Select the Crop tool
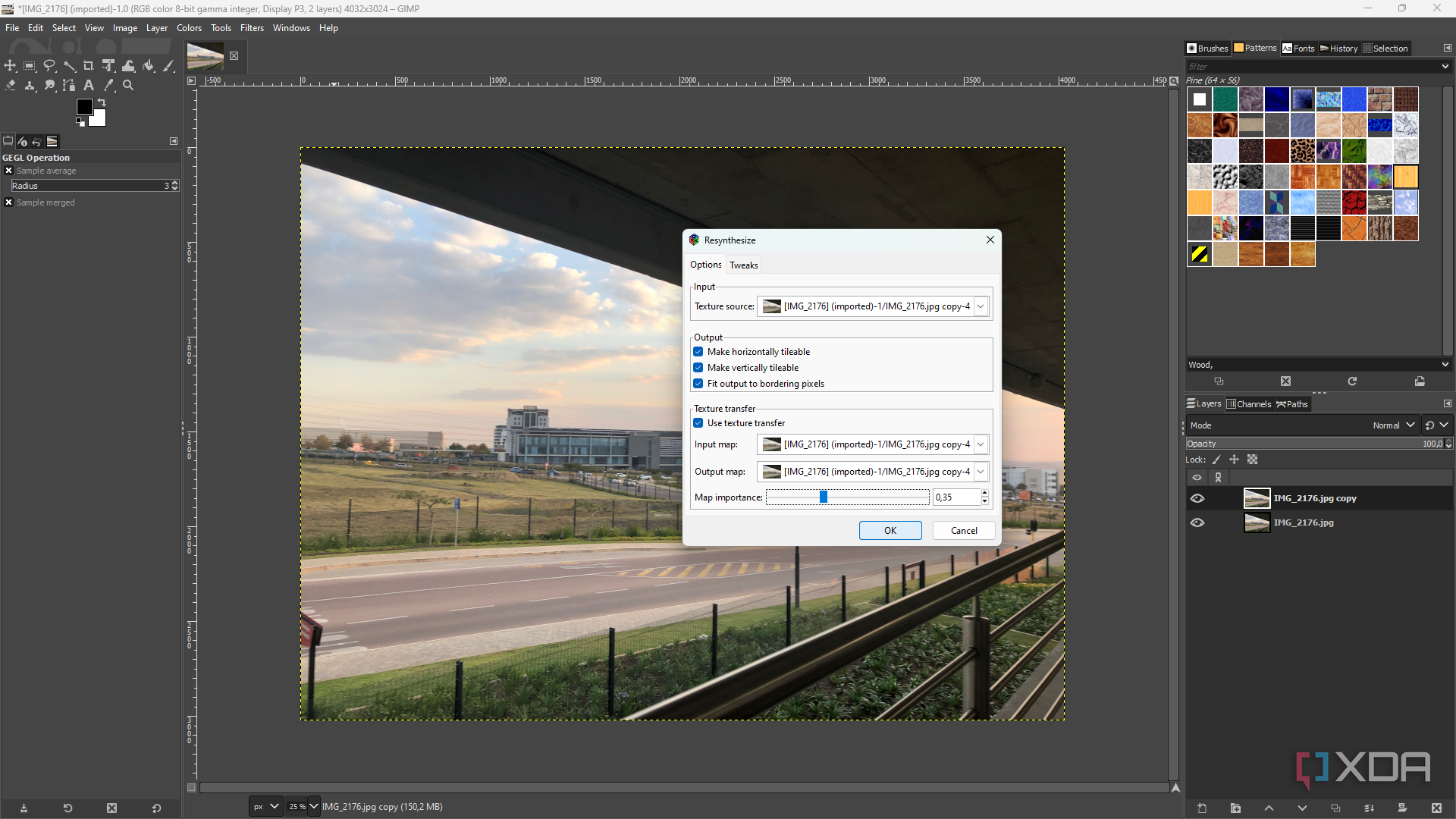Image resolution: width=1456 pixels, height=819 pixels. [89, 66]
